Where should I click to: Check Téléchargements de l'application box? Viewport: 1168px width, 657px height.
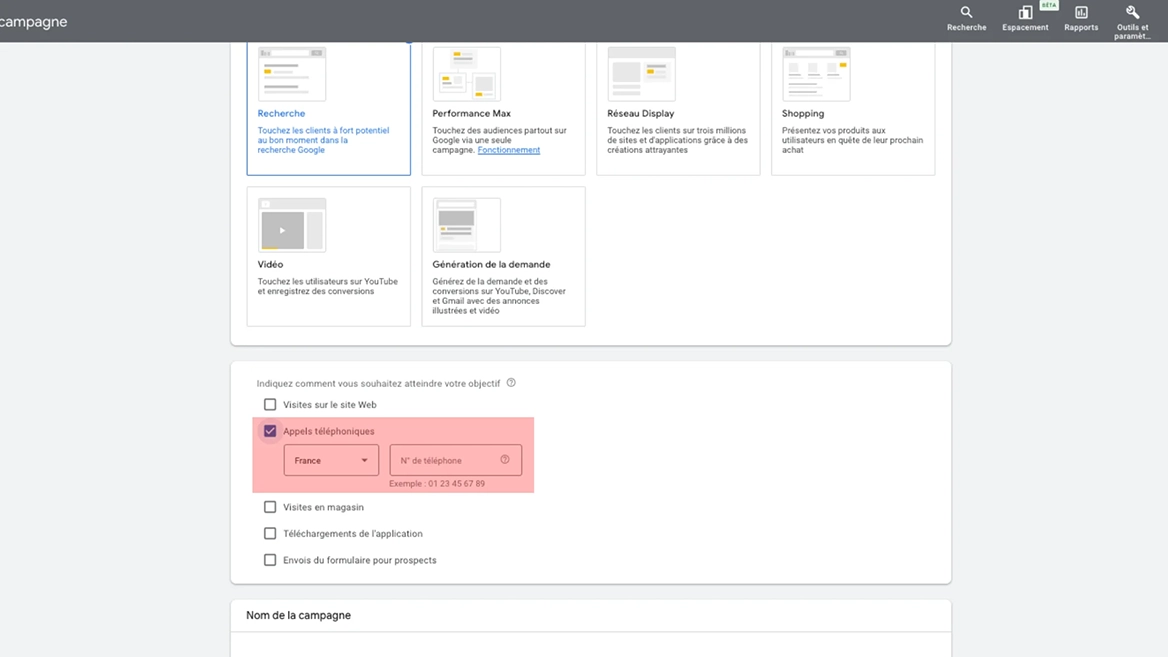click(270, 533)
